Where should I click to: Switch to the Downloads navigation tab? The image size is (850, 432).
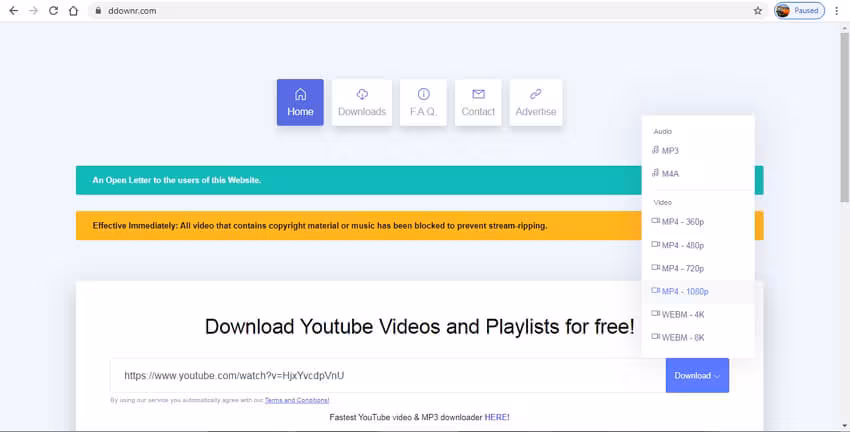coord(362,102)
